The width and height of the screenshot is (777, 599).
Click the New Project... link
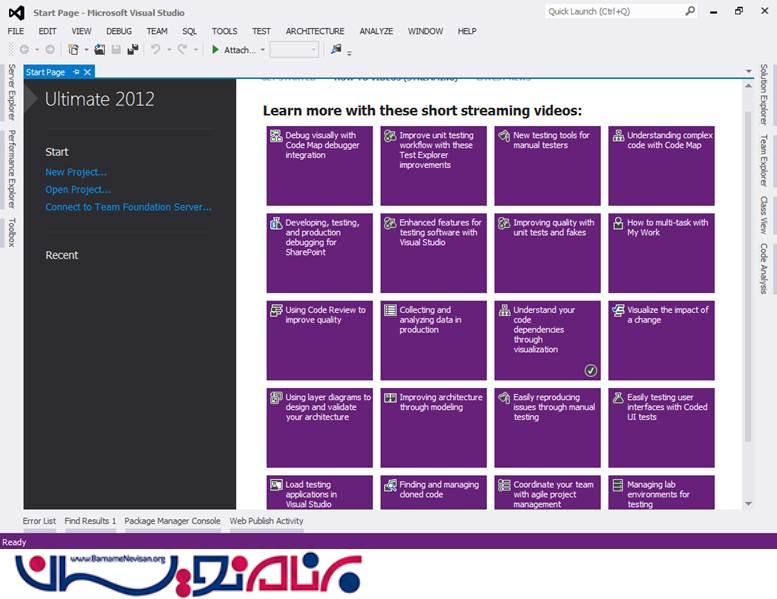(76, 172)
